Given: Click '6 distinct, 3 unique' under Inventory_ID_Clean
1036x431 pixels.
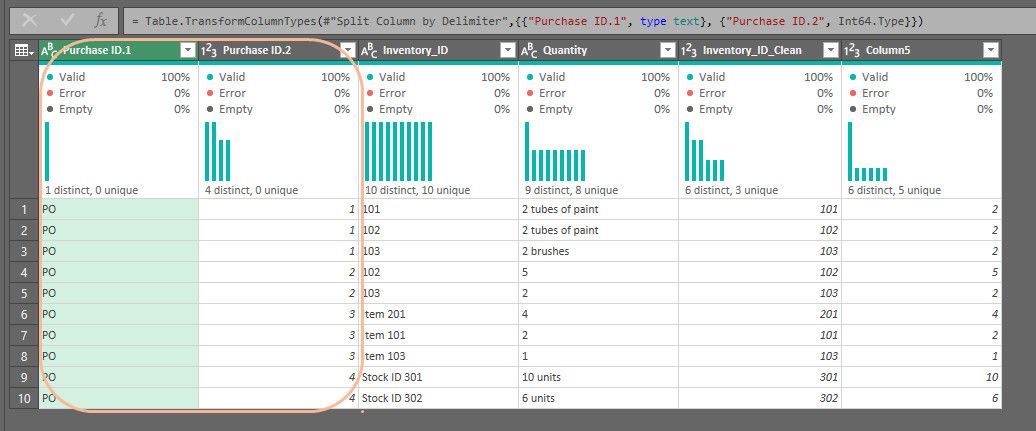Looking at the screenshot, I should [x=731, y=190].
